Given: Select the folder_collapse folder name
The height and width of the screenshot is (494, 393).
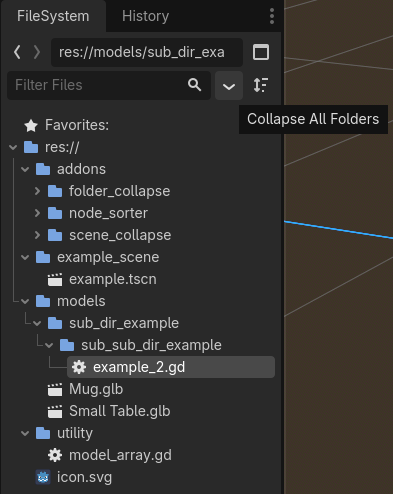Looking at the screenshot, I should click(120, 191).
